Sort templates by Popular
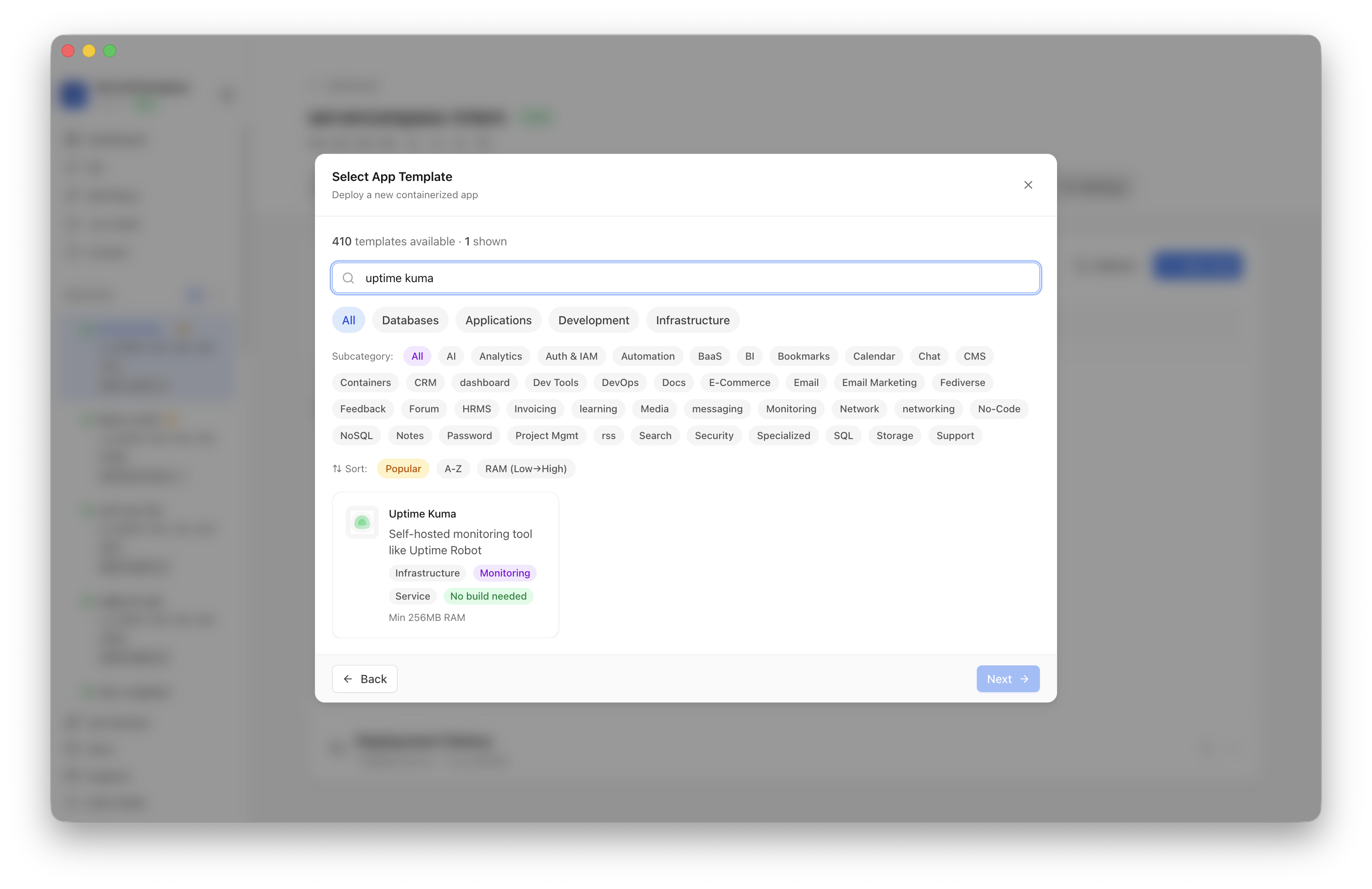This screenshot has height=889, width=1372. pyautogui.click(x=403, y=469)
